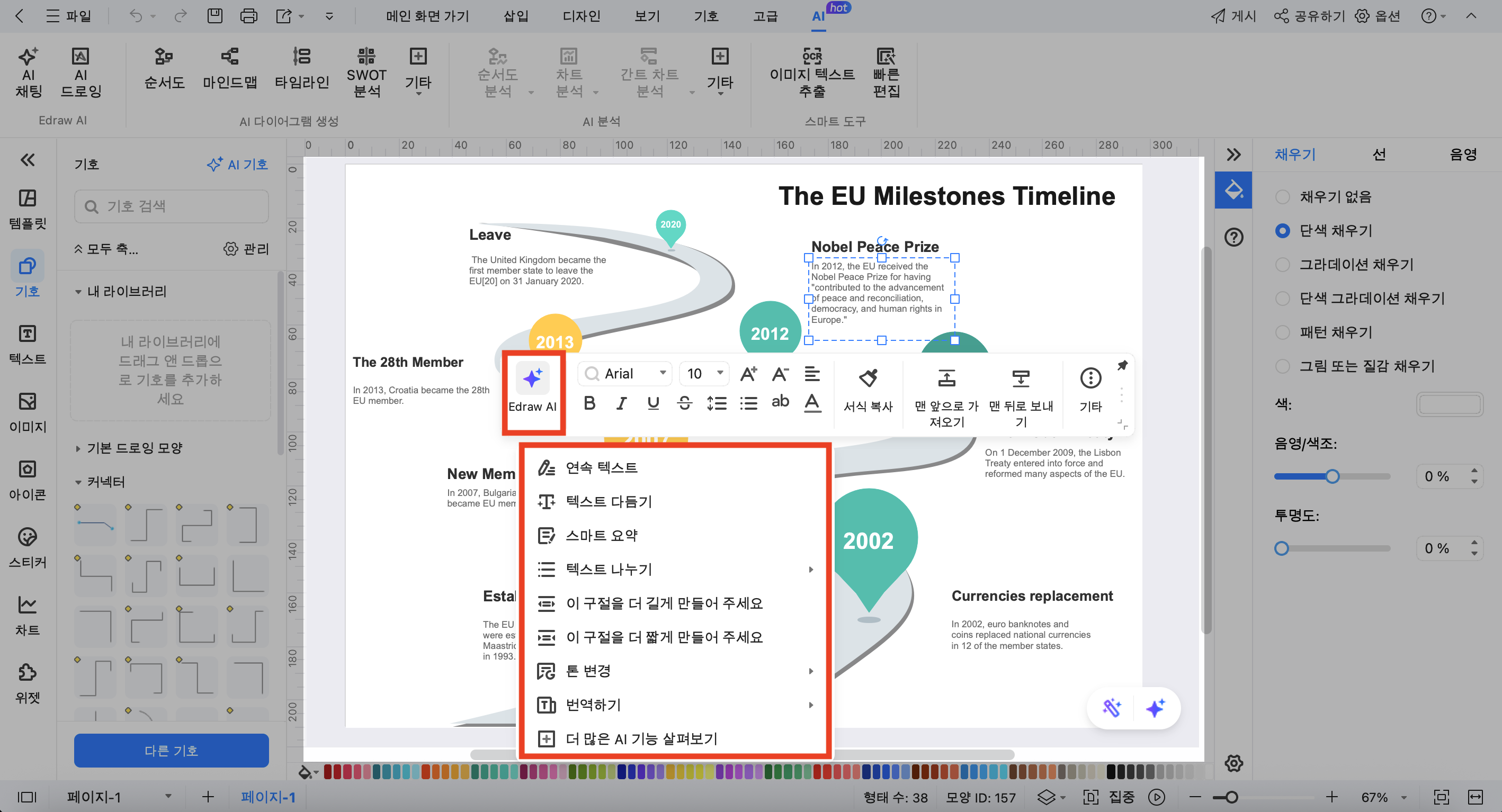This screenshot has width=1502, height=812.
Task: Open the 디자인 ribbon tab
Action: [x=581, y=16]
